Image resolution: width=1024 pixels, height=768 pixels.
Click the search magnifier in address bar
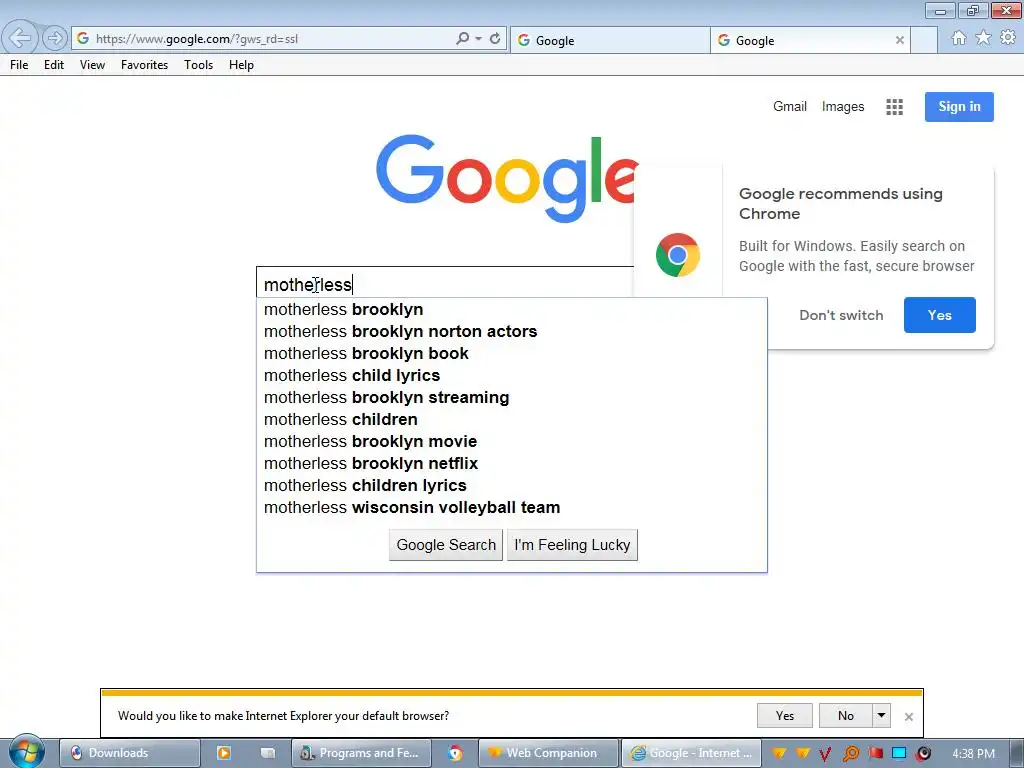pyautogui.click(x=462, y=39)
